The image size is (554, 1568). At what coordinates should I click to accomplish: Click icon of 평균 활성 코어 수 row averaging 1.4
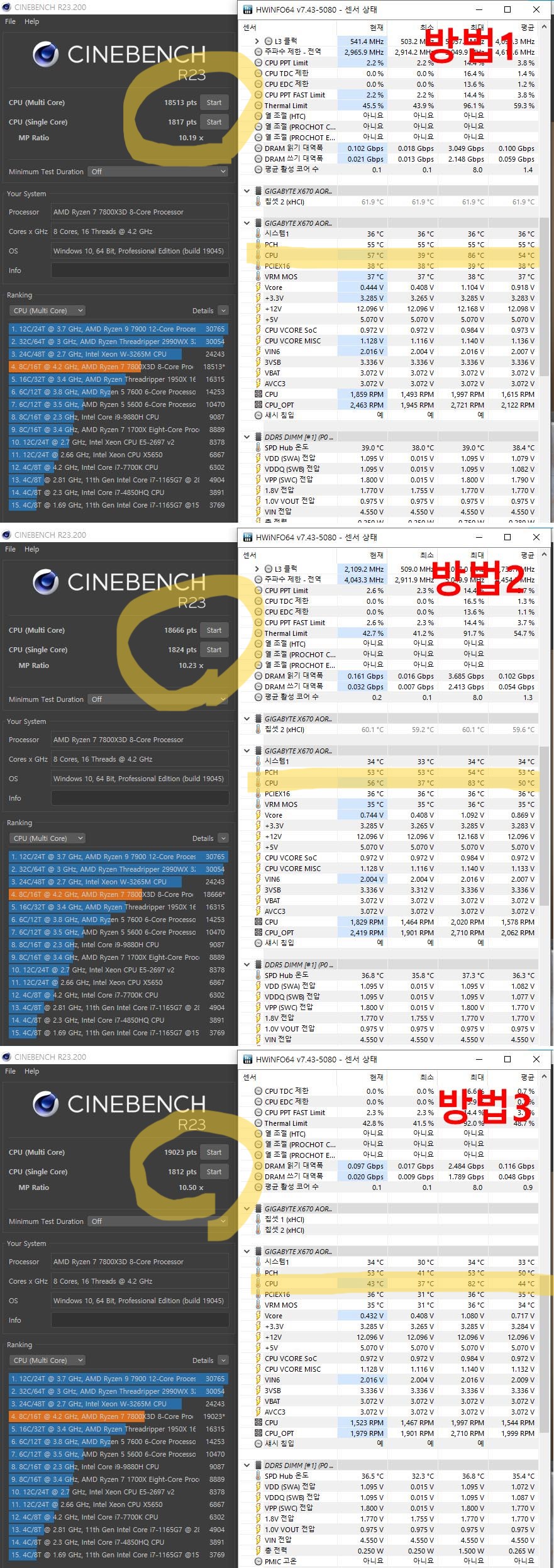[258, 169]
